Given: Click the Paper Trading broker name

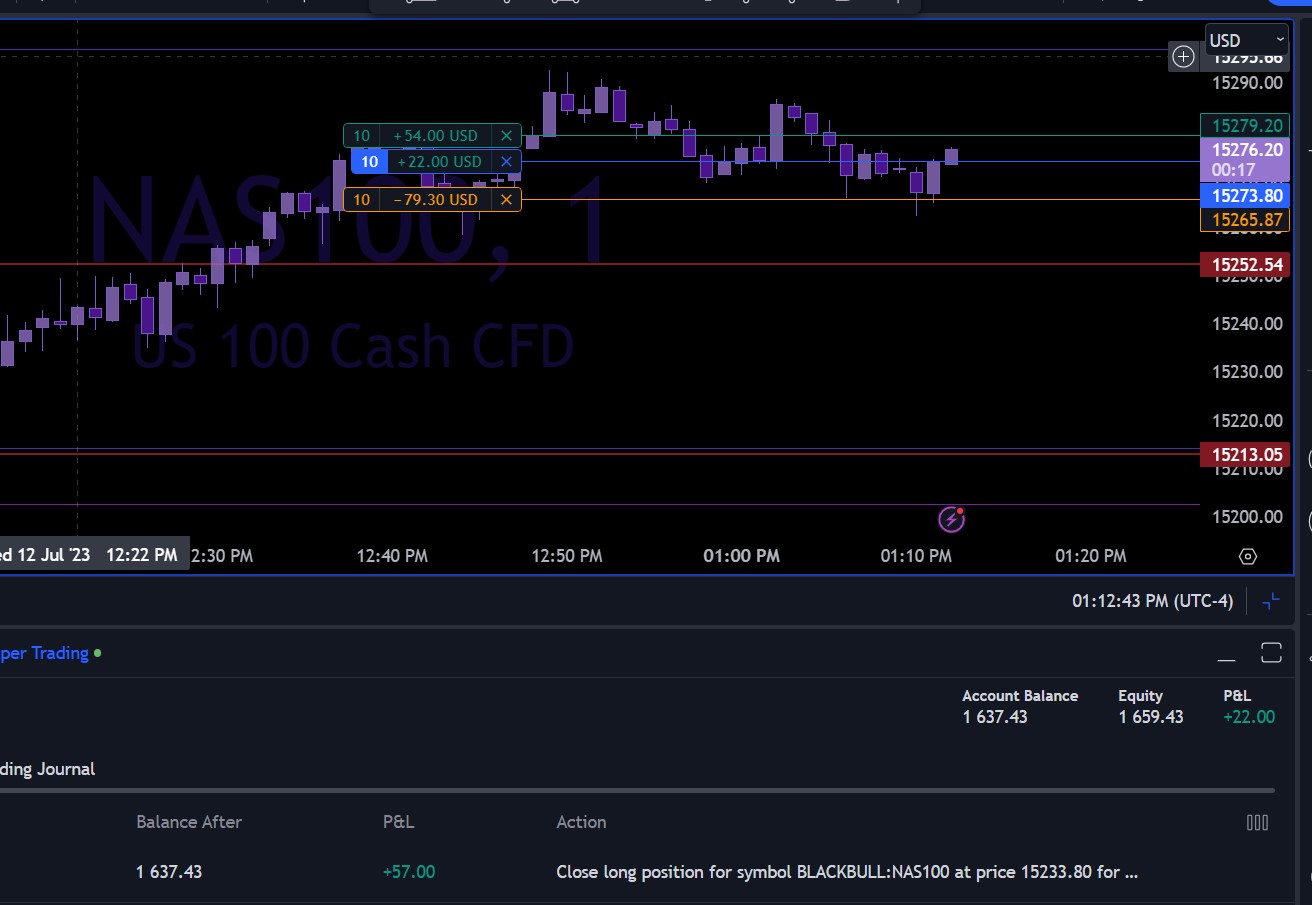Looking at the screenshot, I should 44,653.
